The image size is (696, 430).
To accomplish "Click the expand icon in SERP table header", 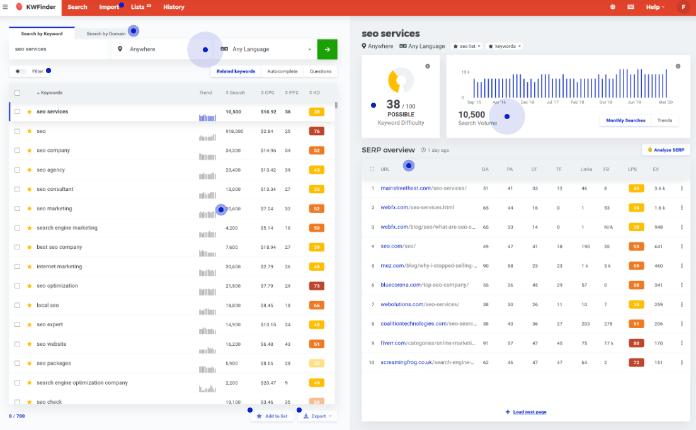I will (x=372, y=169).
